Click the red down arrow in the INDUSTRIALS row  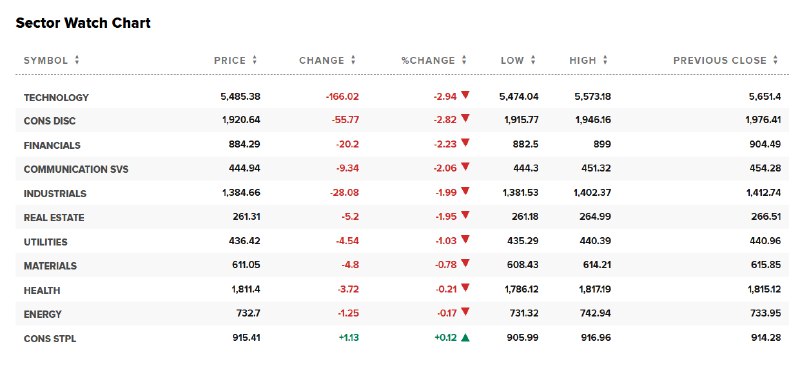pos(465,191)
